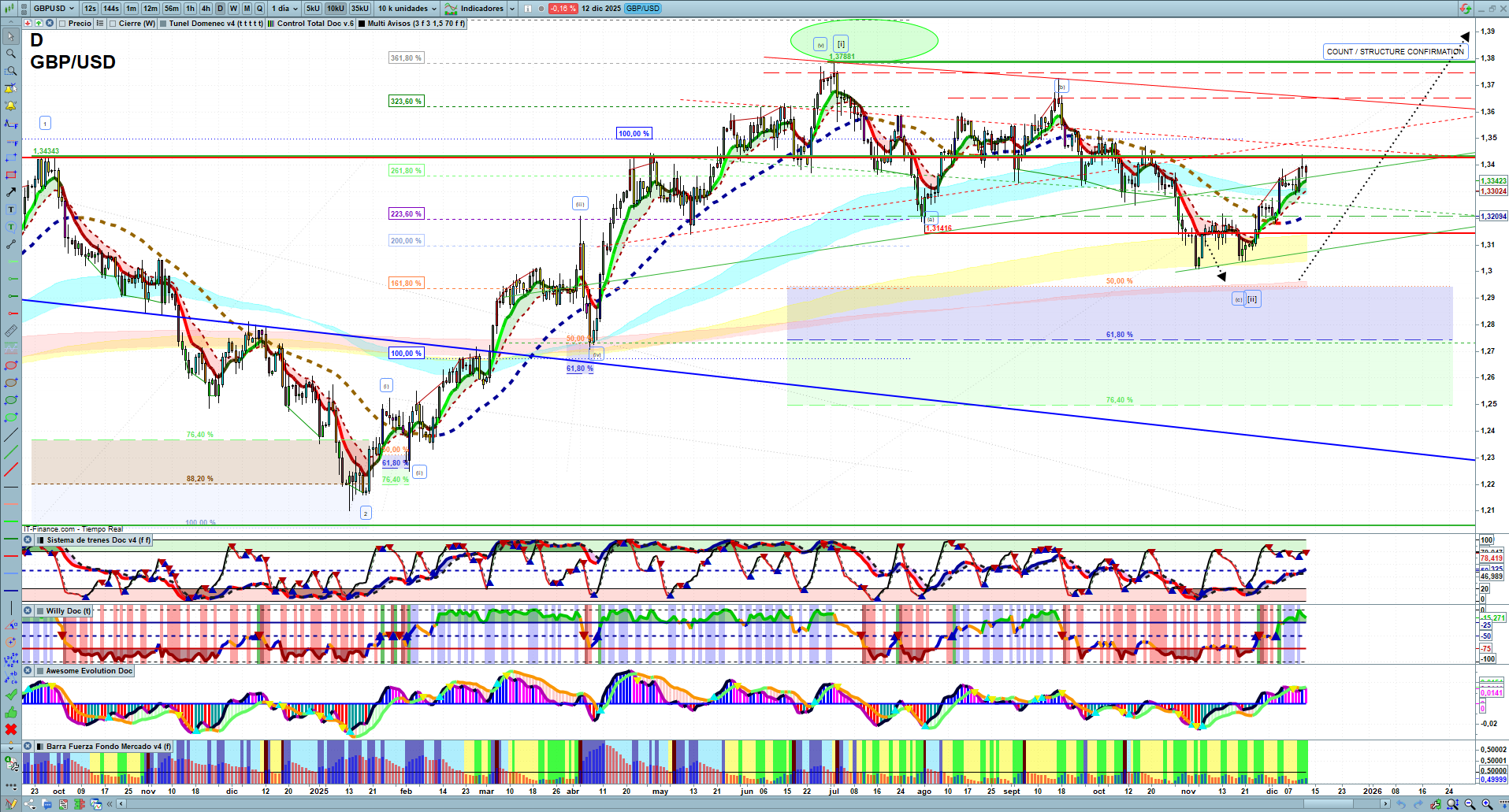Screen dimensions: 1509x812
Task: Click the red down-arrow price panel icon
Action: (x=28, y=23)
